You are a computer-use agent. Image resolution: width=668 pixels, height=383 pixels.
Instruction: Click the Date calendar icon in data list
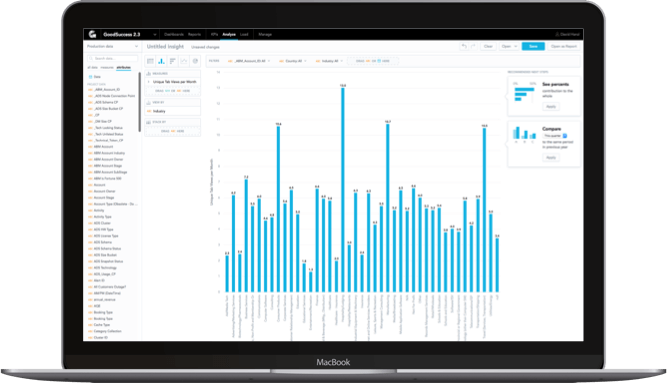coord(90,77)
